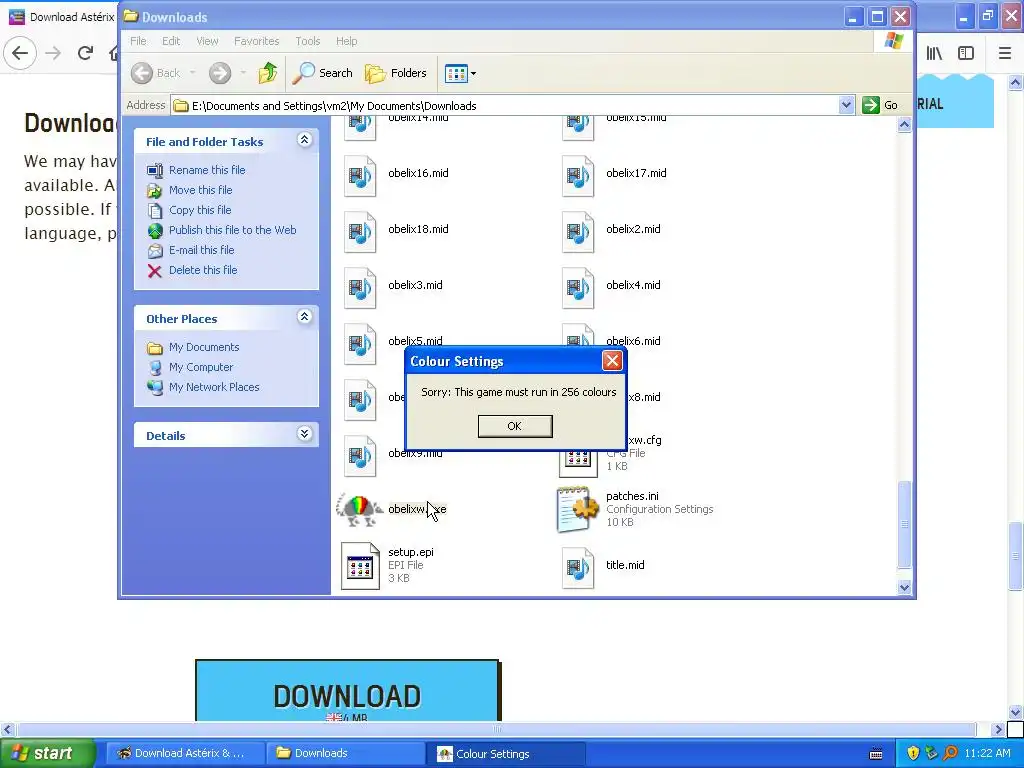Screen dimensions: 1024x768
Task: Switch to Colour Settings taskbar item
Action: pyautogui.click(x=506, y=753)
